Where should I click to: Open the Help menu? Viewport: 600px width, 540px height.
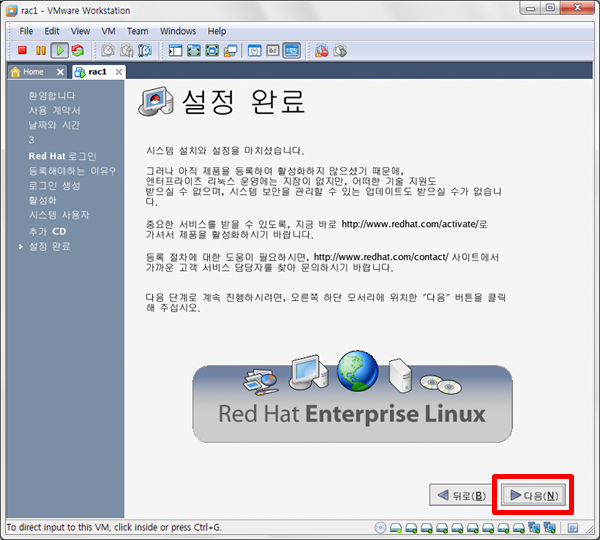click(217, 31)
